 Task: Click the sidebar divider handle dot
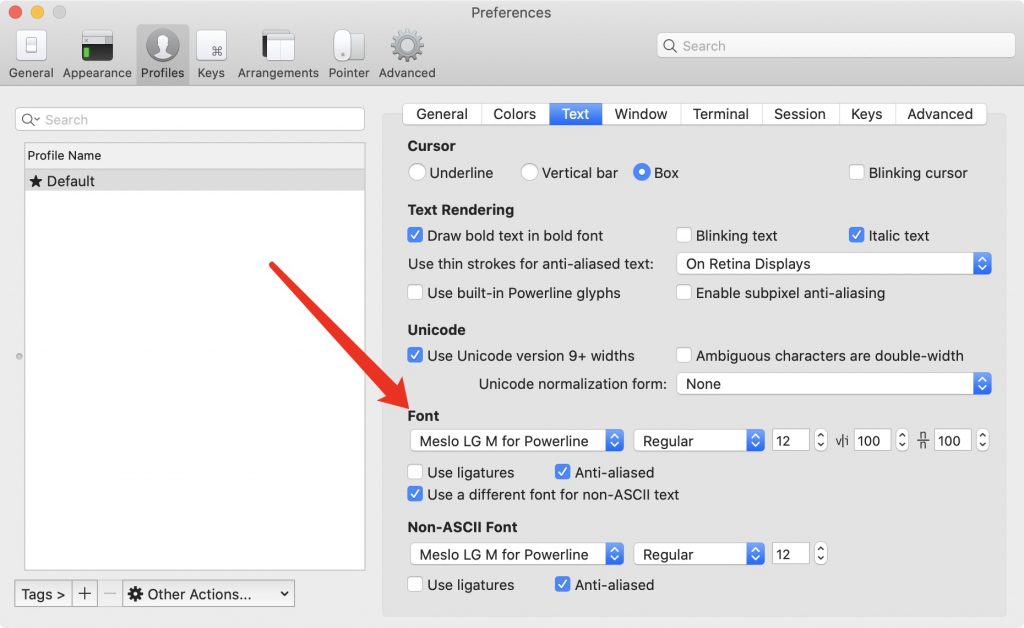click(x=19, y=356)
